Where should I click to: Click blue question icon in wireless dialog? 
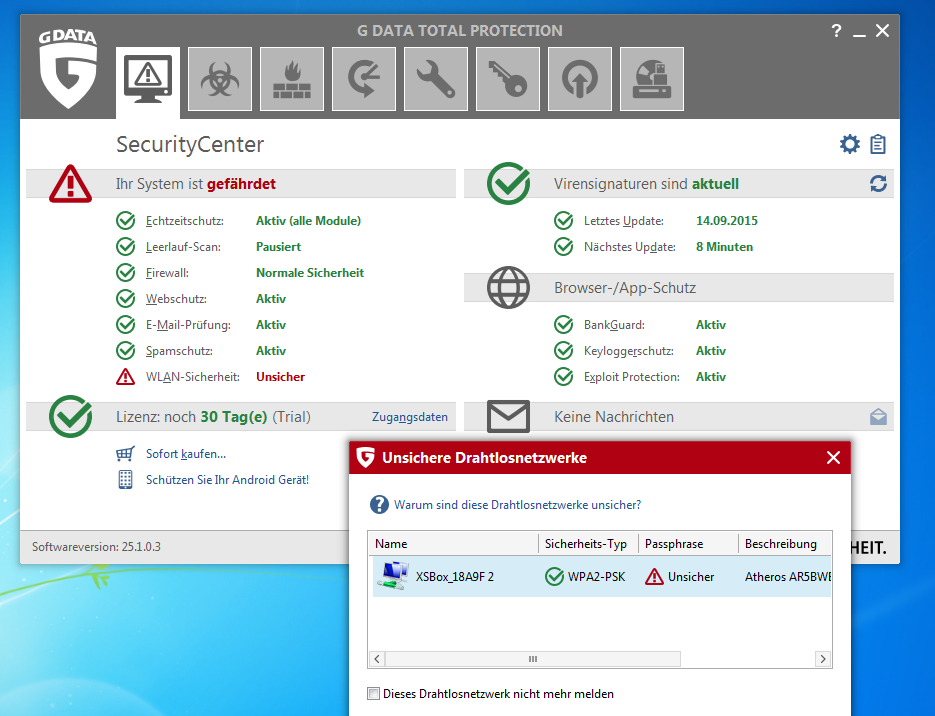coord(379,504)
